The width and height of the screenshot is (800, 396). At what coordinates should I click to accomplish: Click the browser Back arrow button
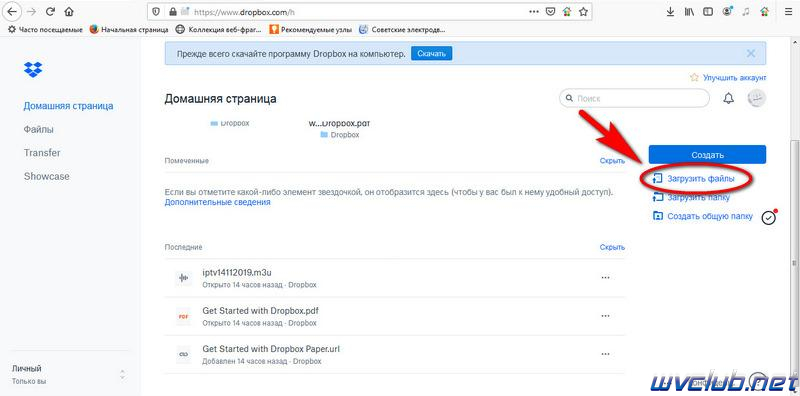11,11
